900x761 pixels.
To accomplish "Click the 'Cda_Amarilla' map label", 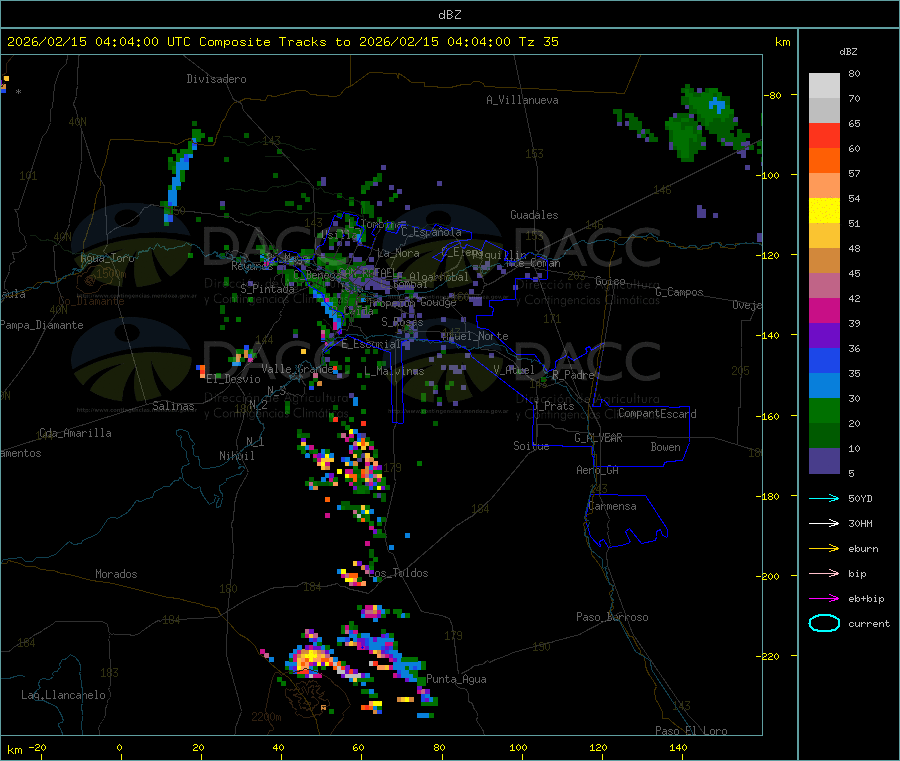I will pyautogui.click(x=75, y=433).
